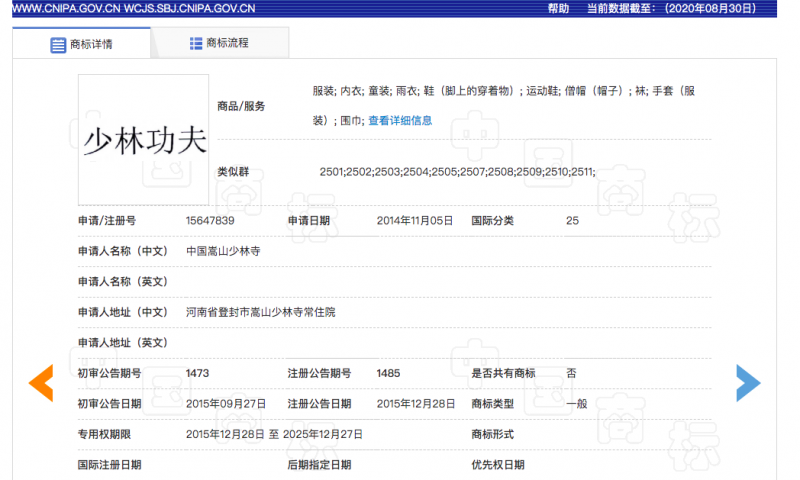The image size is (800, 480).
Task: Click the 后期指定日期 label
Action: (319, 465)
